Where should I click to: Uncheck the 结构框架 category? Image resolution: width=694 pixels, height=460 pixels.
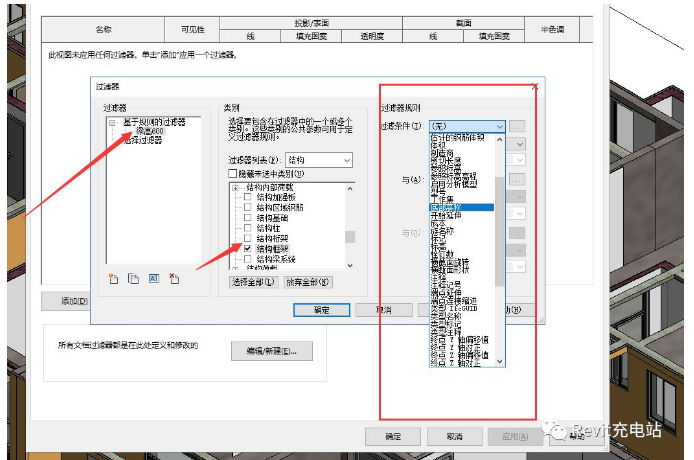click(x=247, y=248)
